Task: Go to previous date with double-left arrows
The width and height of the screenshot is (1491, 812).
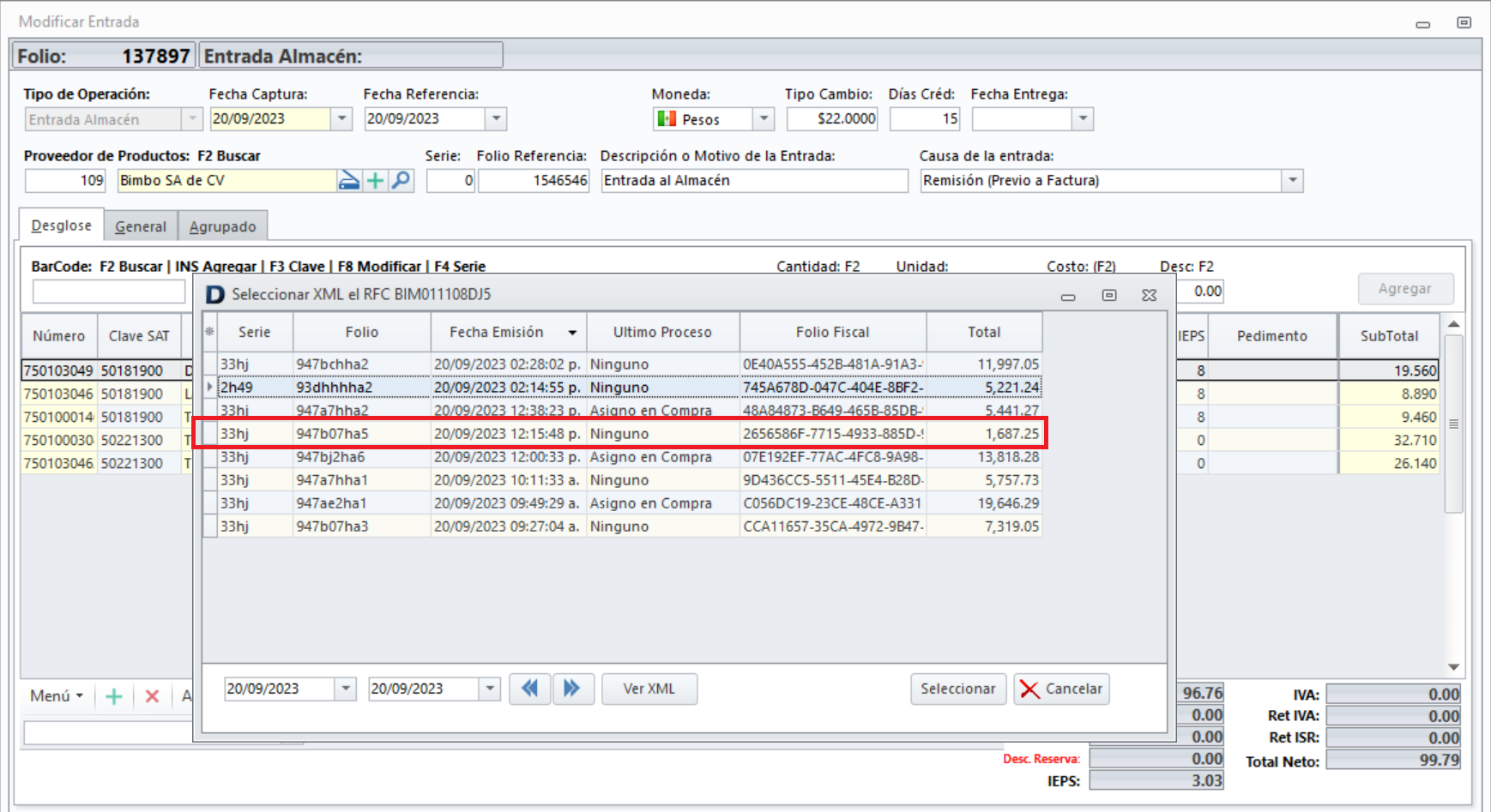Action: click(529, 689)
